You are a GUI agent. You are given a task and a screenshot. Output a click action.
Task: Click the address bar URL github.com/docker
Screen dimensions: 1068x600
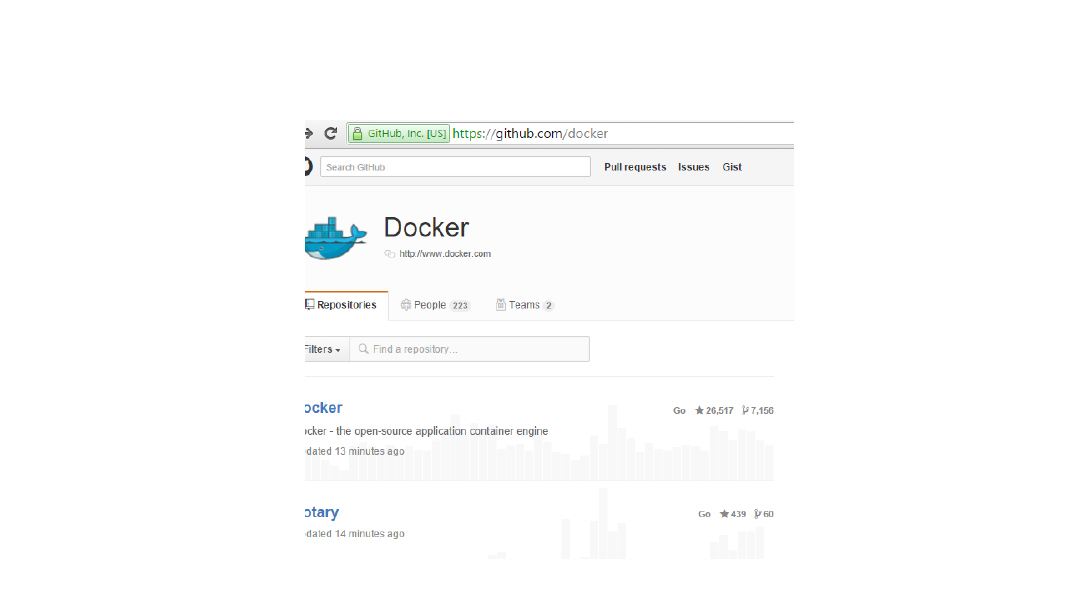(x=530, y=133)
